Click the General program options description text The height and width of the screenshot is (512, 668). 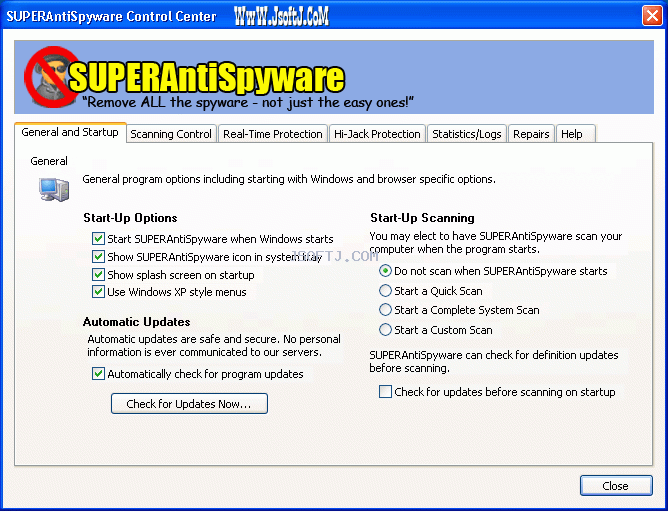(289, 179)
